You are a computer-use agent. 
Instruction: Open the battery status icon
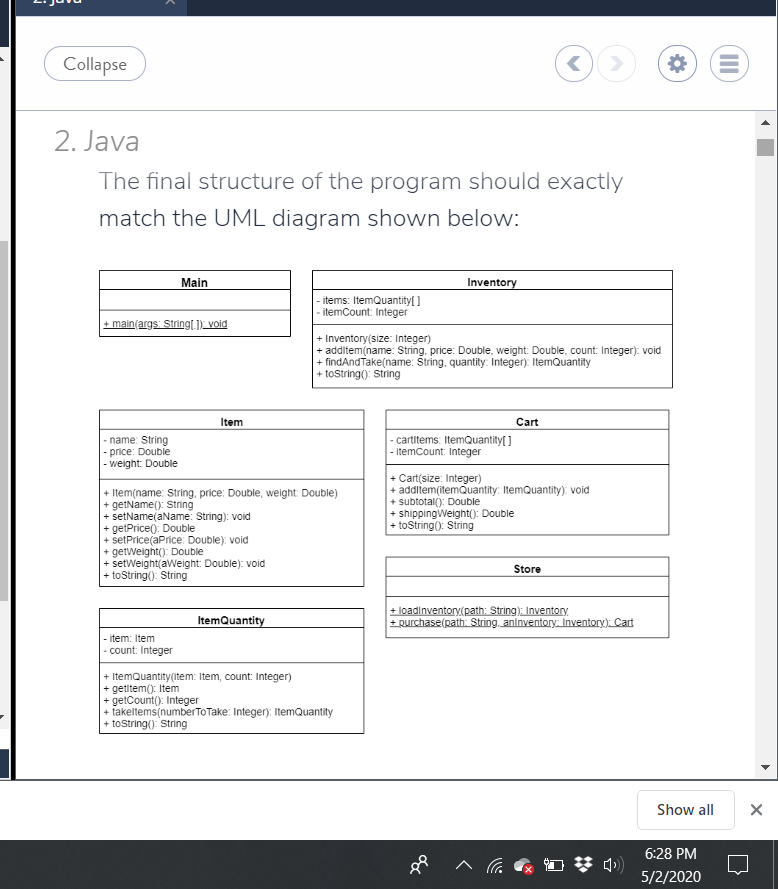[x=553, y=865]
